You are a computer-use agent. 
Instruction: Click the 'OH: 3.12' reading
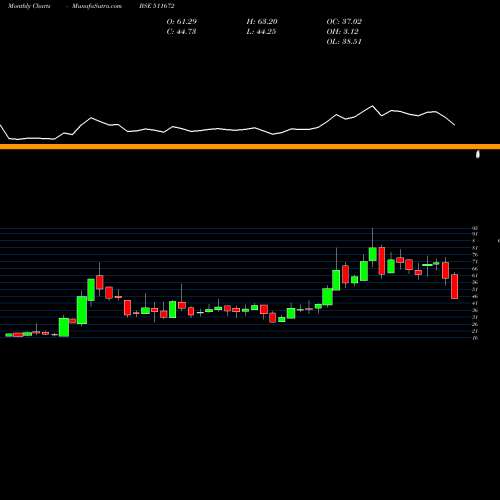(343, 32)
